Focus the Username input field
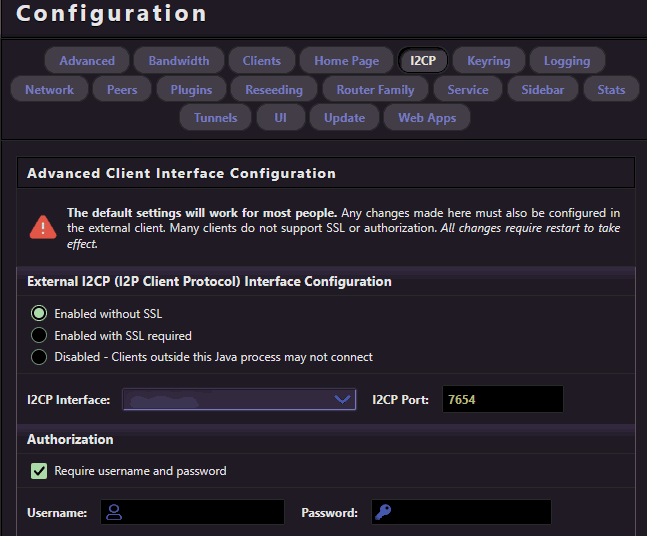 (192, 512)
